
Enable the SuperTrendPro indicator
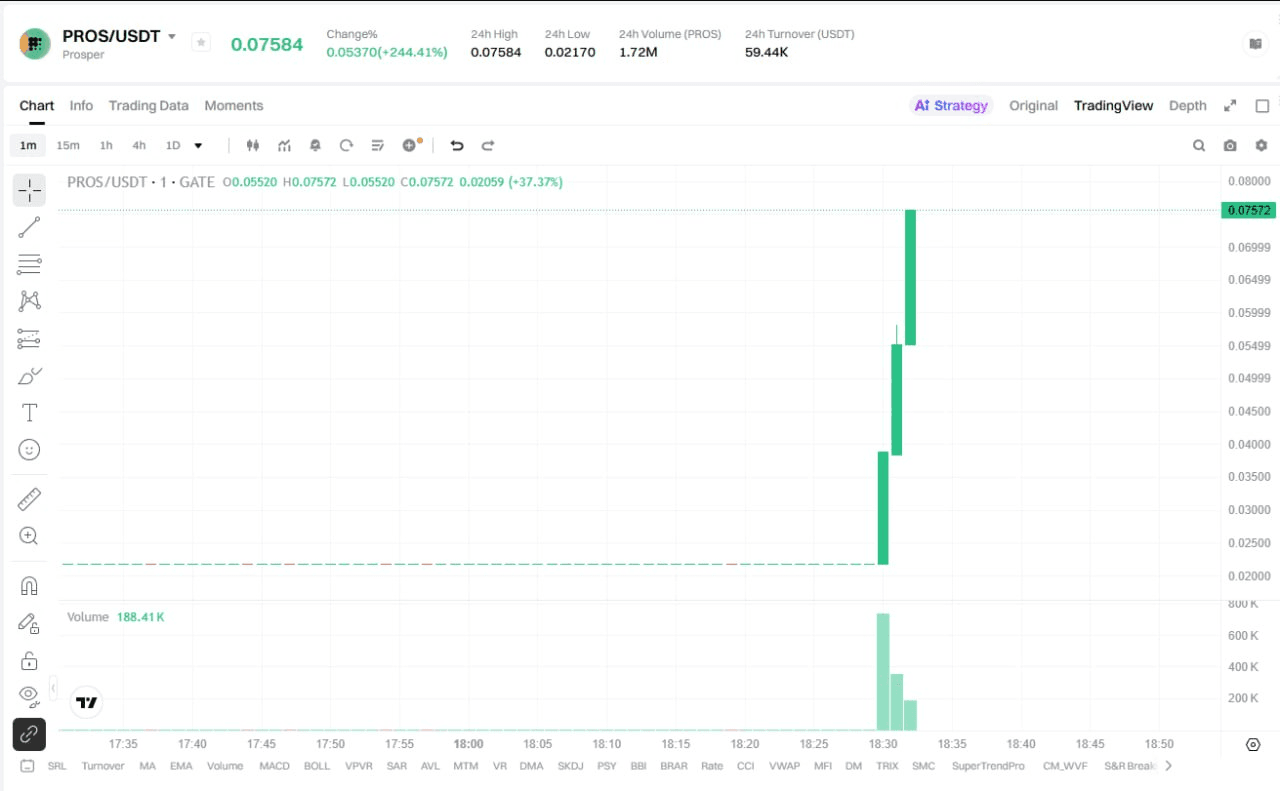click(988, 766)
